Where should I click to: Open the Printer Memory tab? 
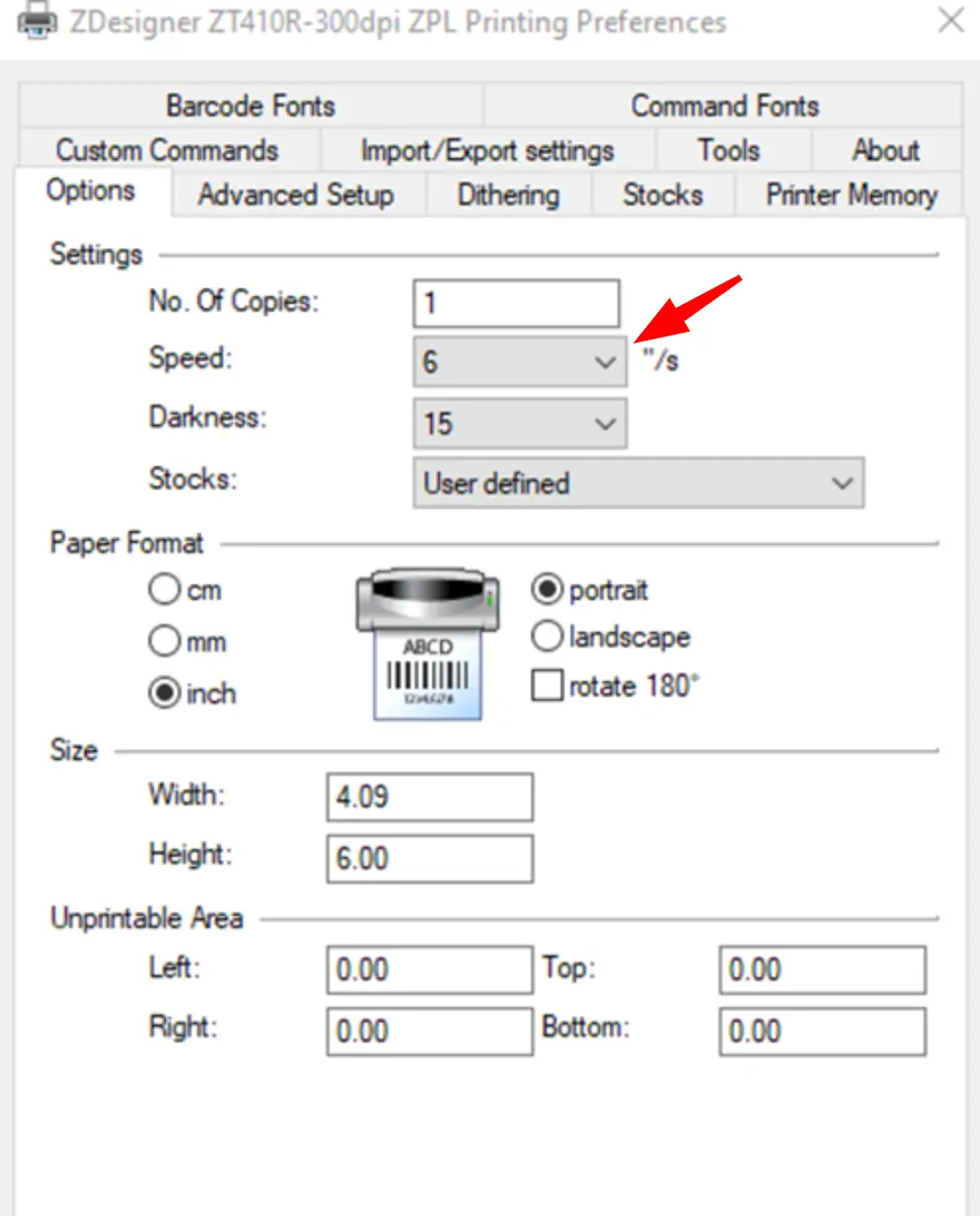point(851,194)
